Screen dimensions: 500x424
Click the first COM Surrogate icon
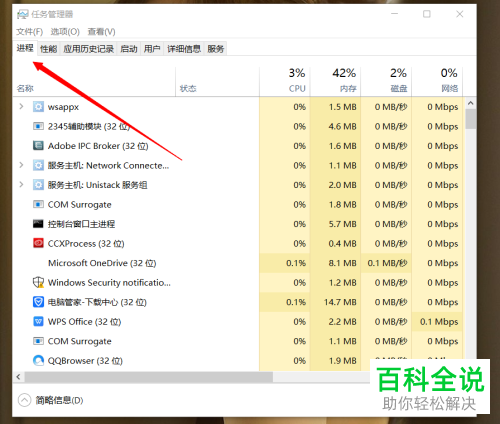point(38,204)
